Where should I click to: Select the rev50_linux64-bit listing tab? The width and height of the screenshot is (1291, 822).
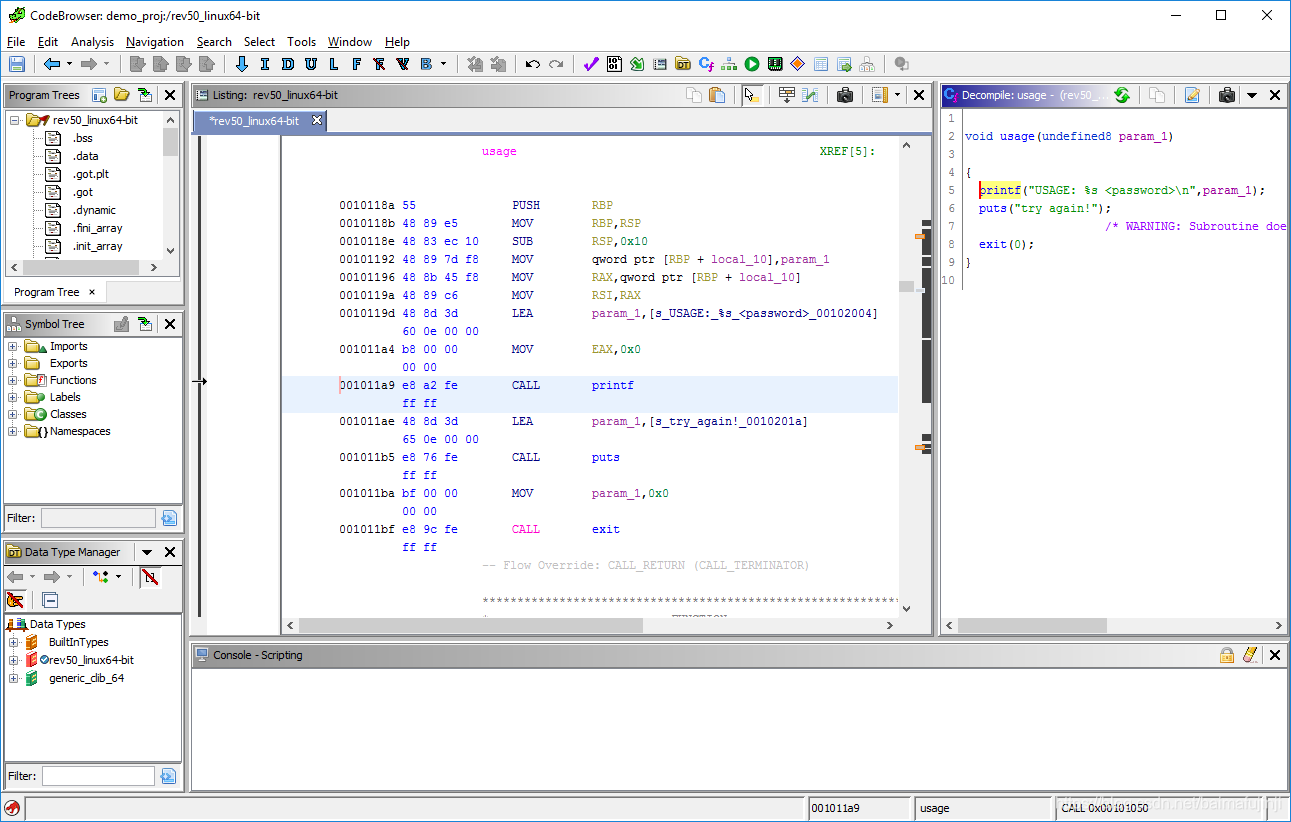pyautogui.click(x=254, y=121)
